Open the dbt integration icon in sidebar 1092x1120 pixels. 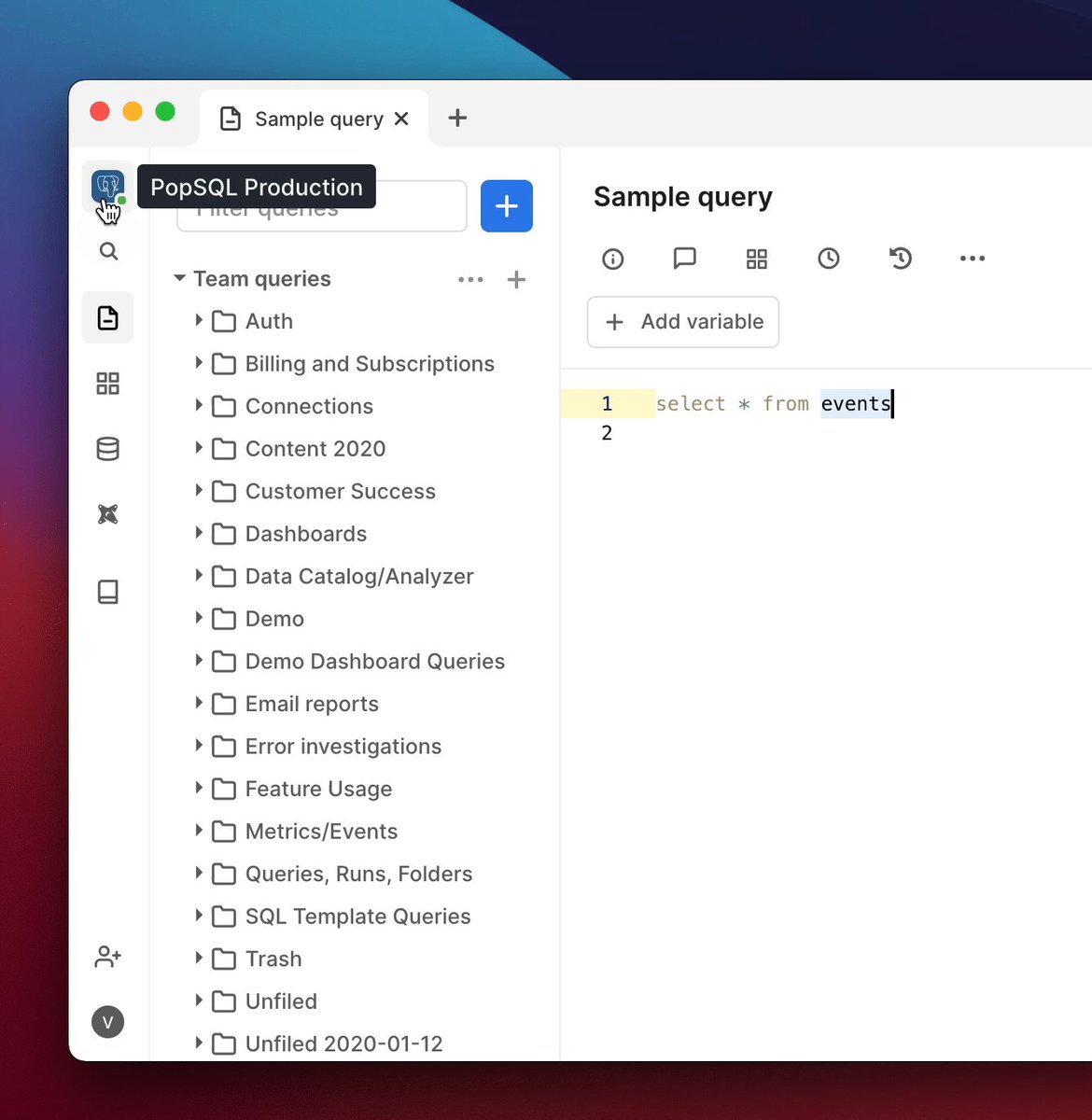click(x=108, y=514)
